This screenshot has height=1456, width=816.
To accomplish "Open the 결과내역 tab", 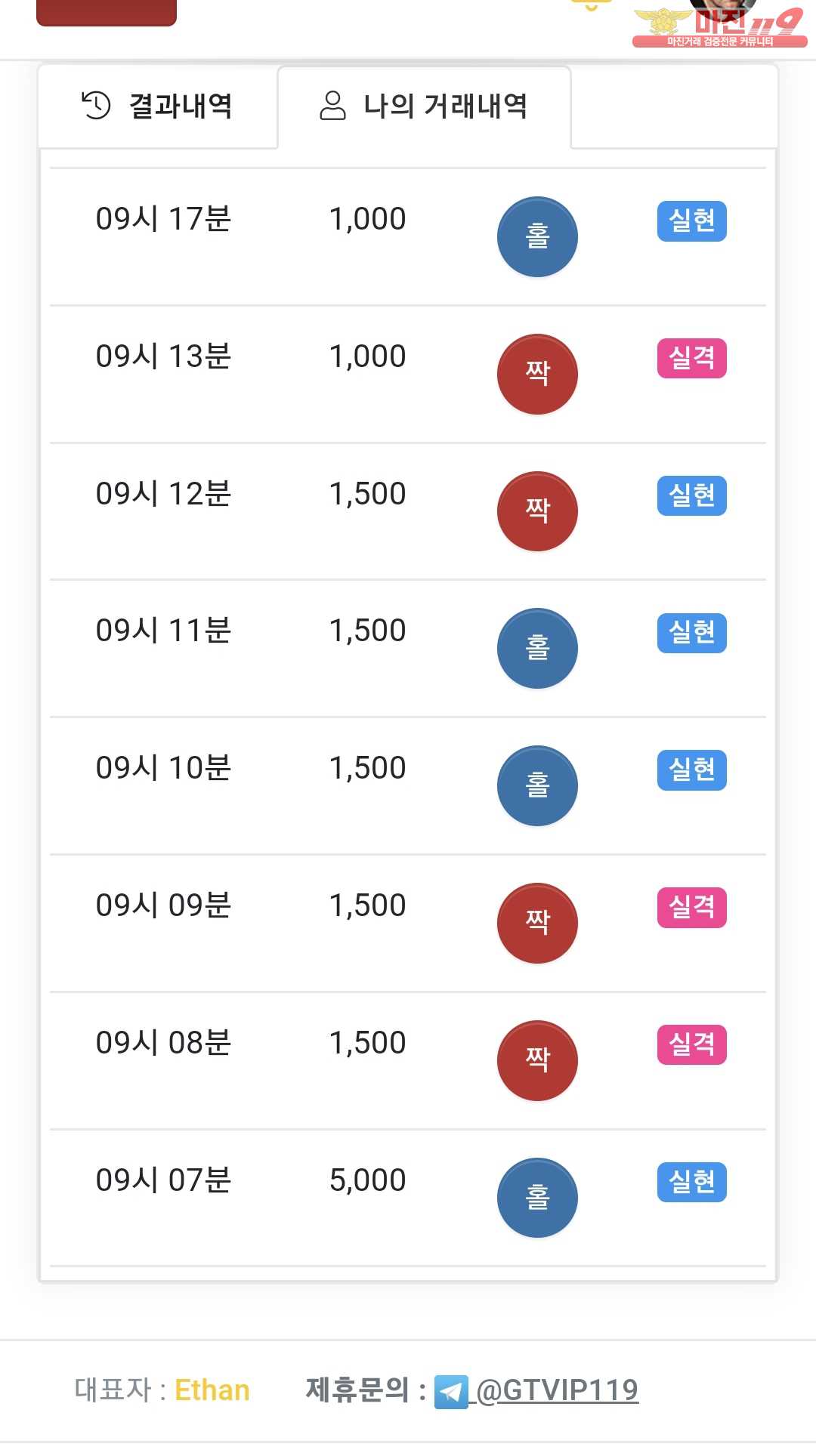I will tap(158, 106).
